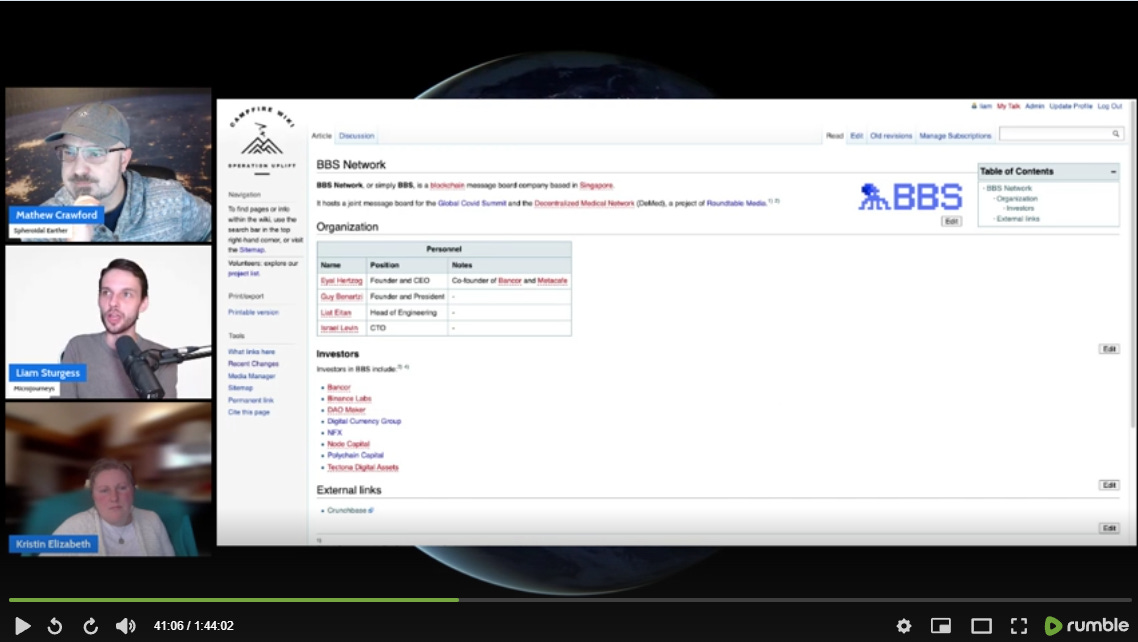Open the Old revisions tab
Screen dimensions: 1138x642
point(891,136)
